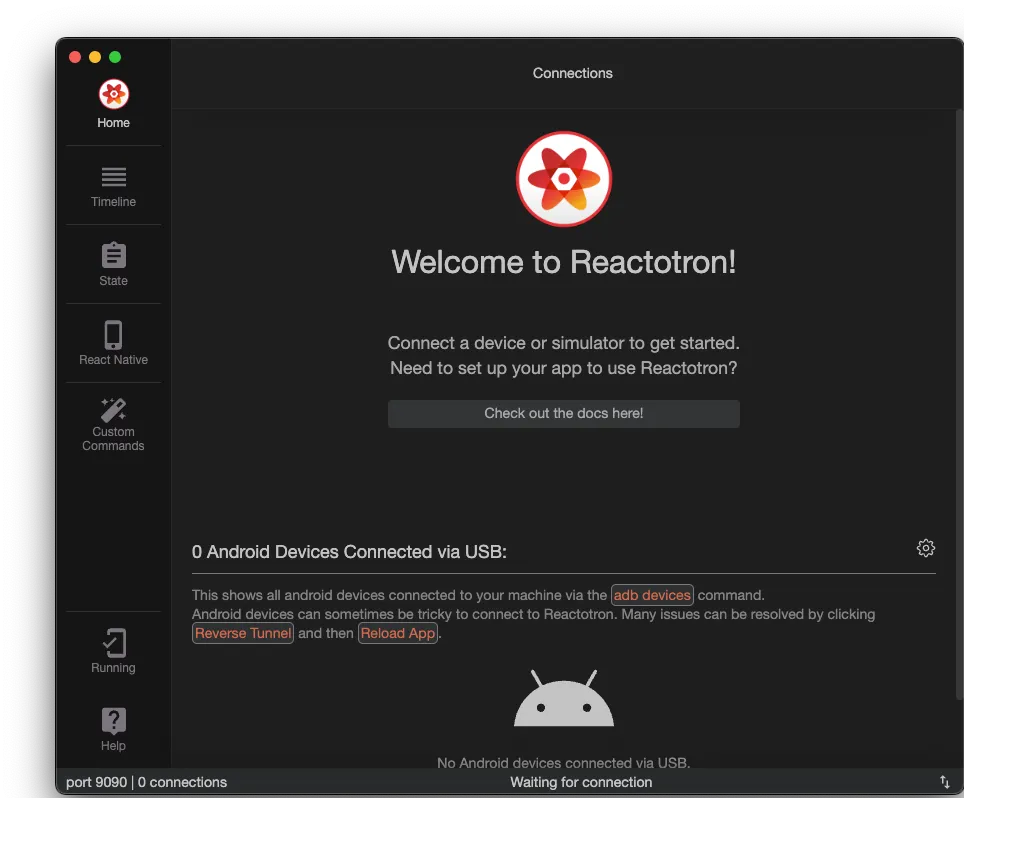The height and width of the screenshot is (868, 1020).
Task: Click Check out the docs here button
Action: click(x=563, y=414)
